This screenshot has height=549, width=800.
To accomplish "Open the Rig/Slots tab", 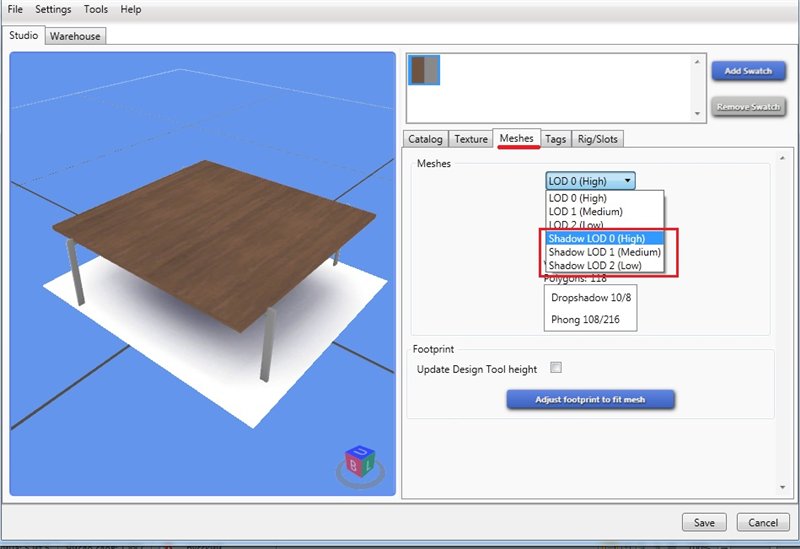I will point(599,140).
